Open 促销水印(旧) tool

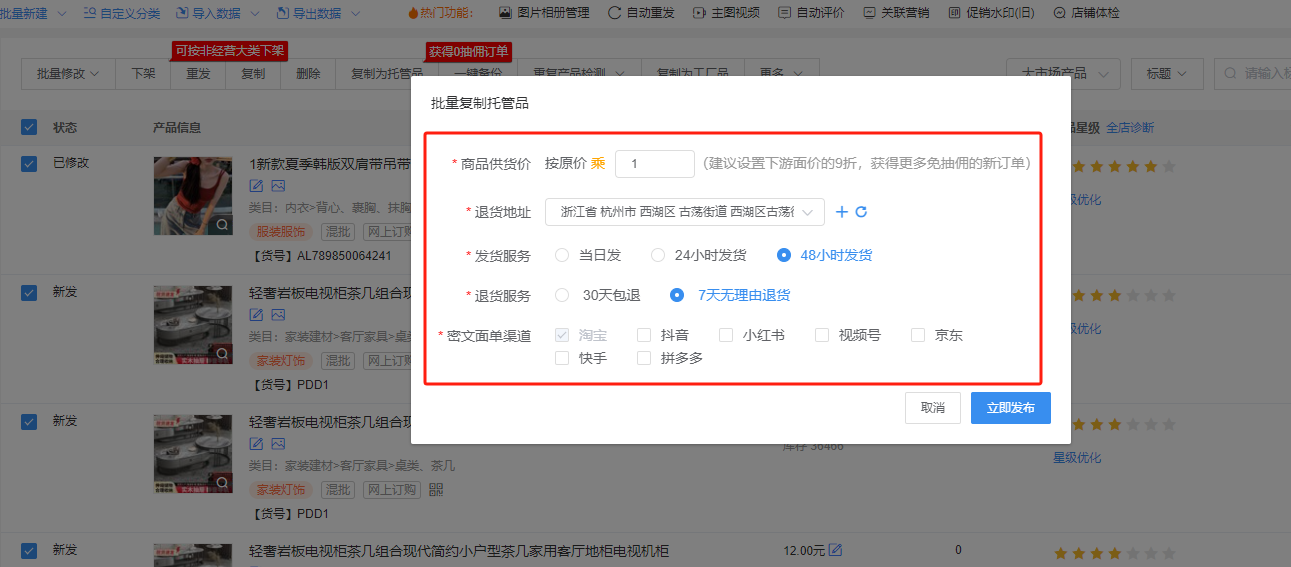989,13
